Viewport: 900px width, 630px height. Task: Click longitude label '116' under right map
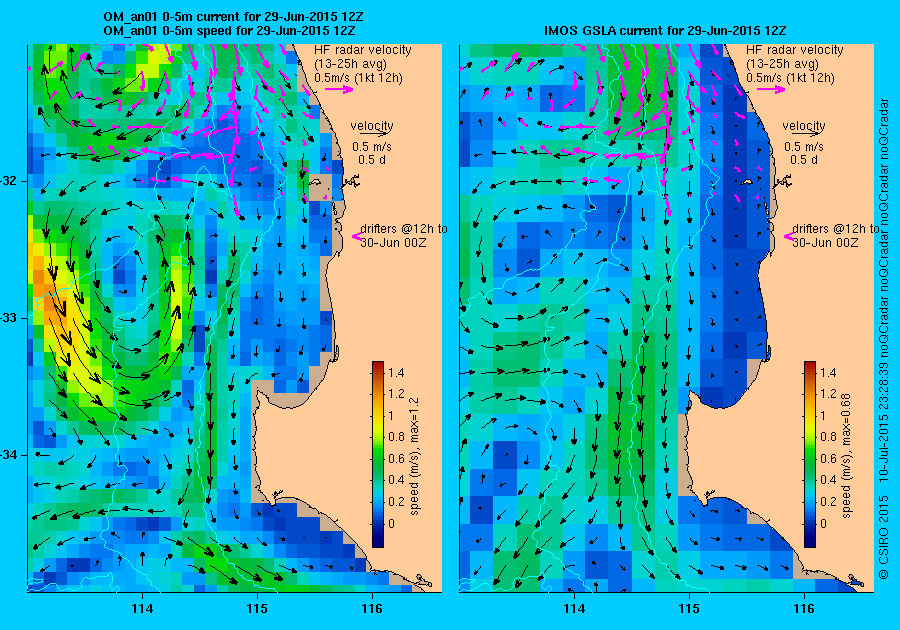tap(804, 609)
